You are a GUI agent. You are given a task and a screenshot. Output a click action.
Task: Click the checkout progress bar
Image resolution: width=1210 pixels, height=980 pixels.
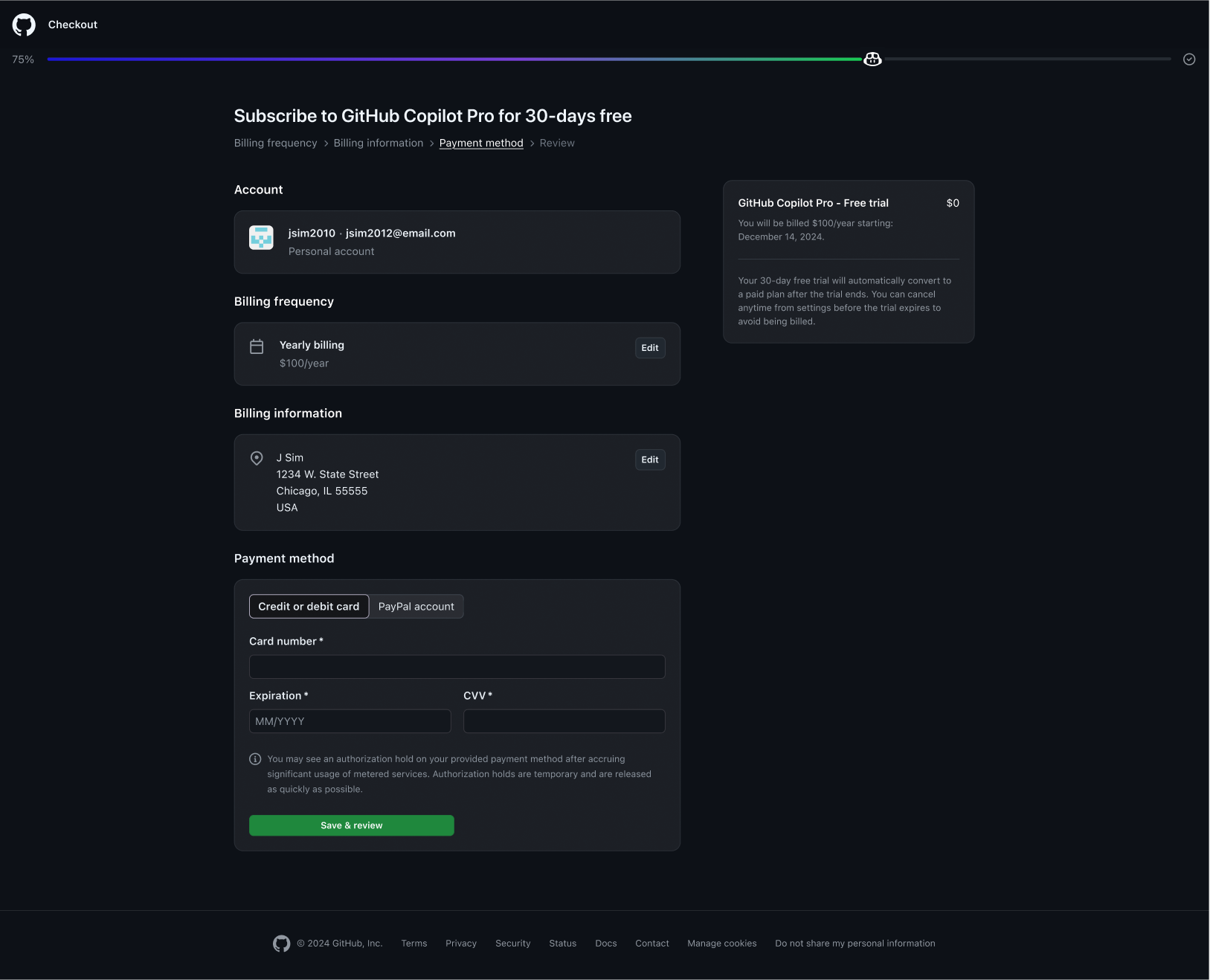[454, 59]
